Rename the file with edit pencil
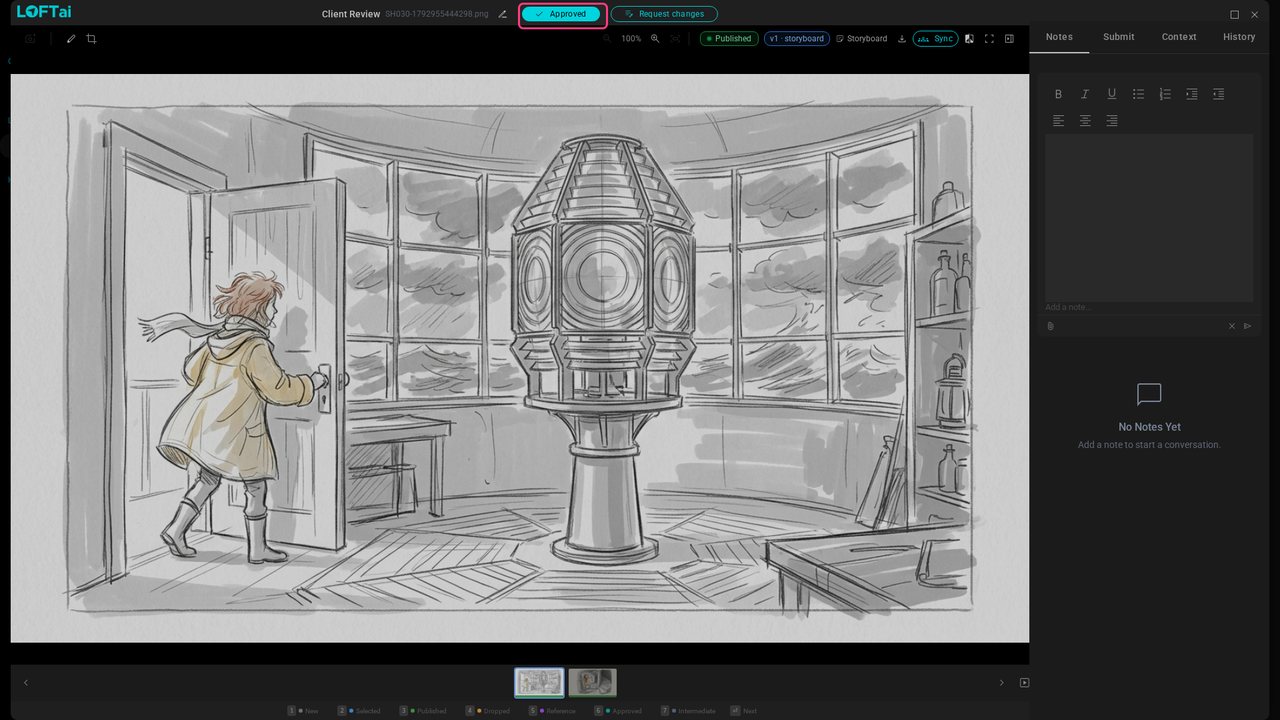1280x720 pixels. (503, 14)
